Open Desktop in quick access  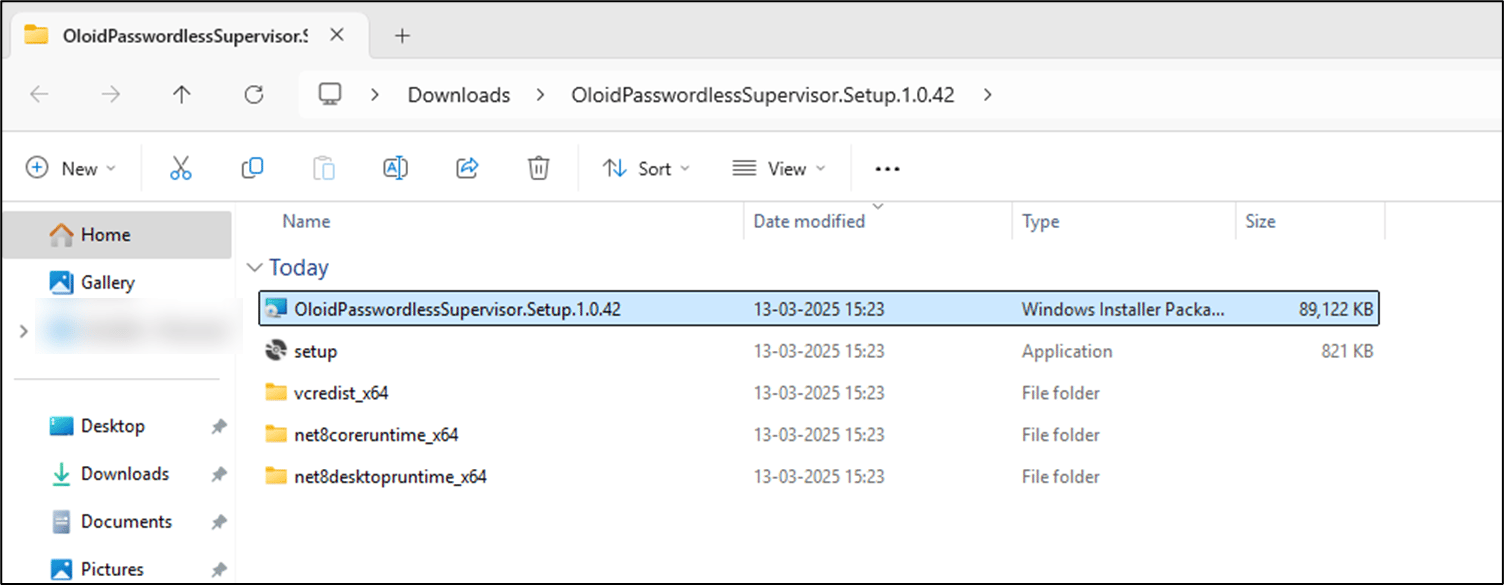[113, 426]
